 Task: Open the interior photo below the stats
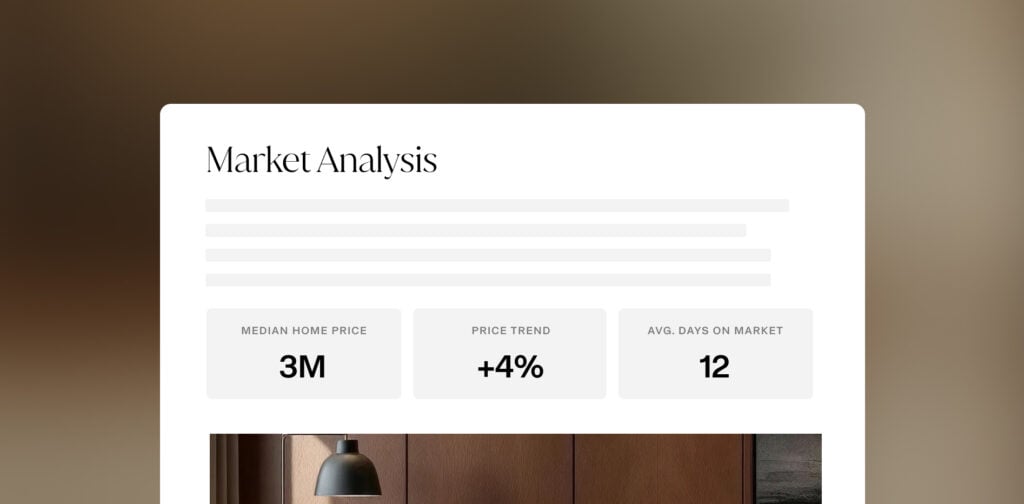pos(515,468)
